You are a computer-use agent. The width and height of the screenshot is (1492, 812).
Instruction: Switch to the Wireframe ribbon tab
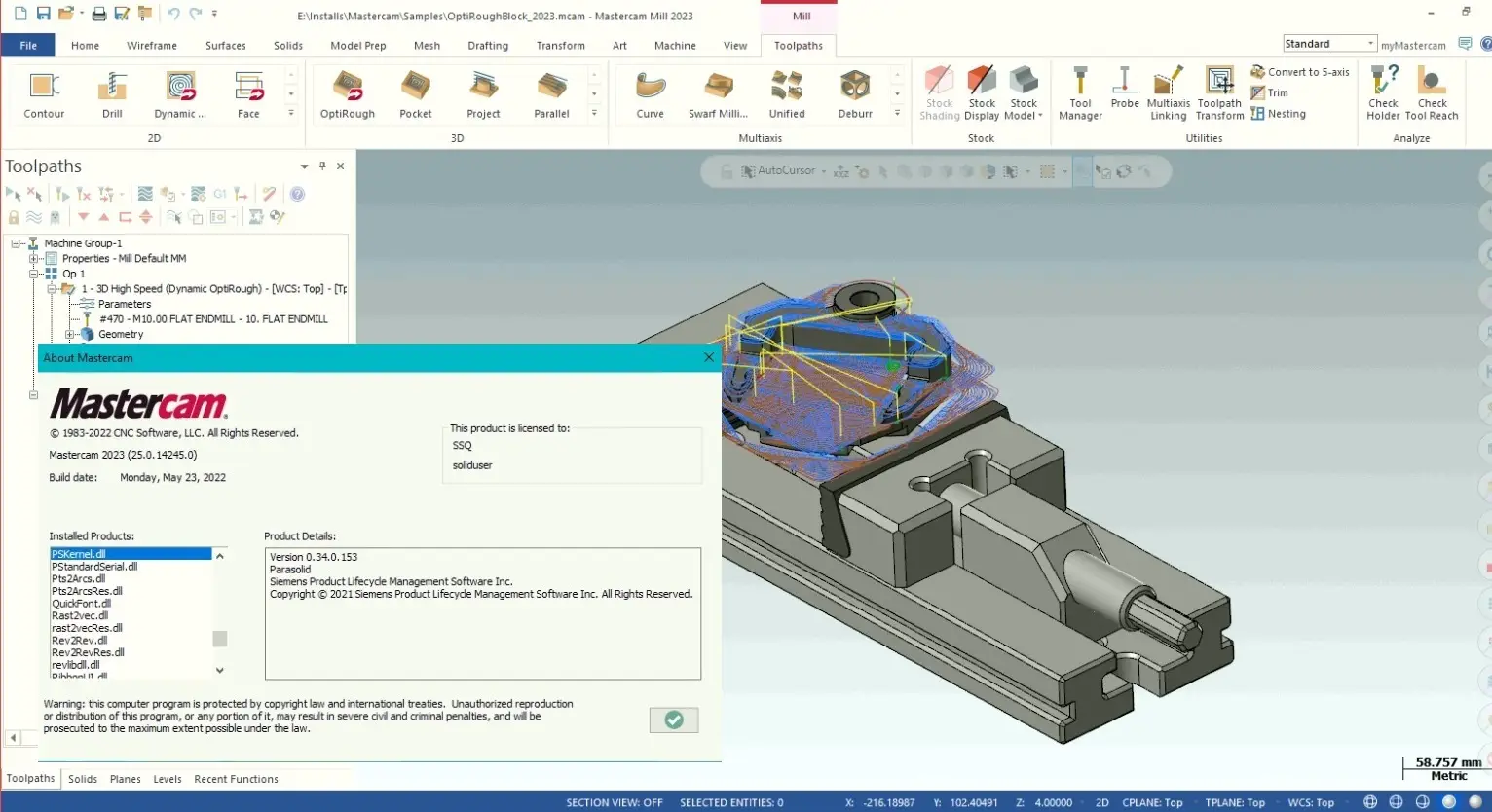tap(152, 46)
